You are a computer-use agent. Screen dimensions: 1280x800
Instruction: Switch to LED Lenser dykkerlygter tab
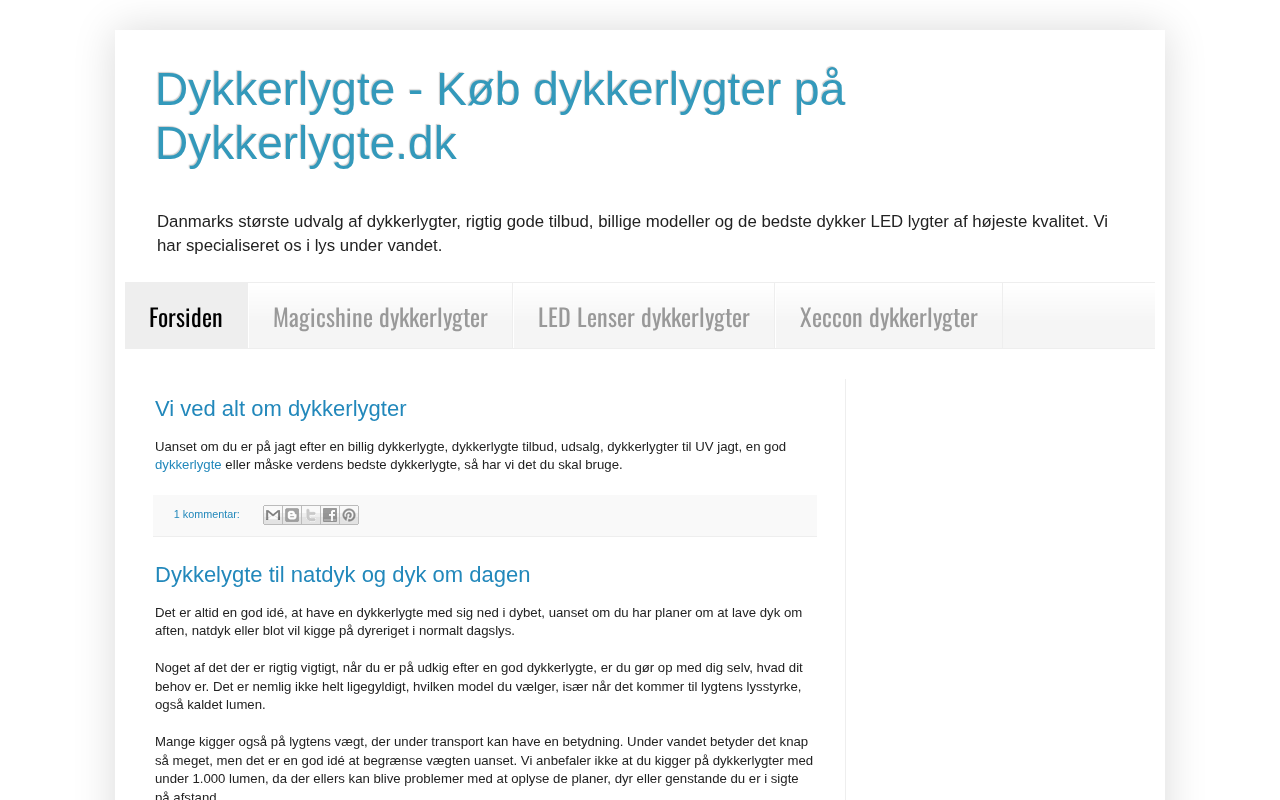coord(644,316)
